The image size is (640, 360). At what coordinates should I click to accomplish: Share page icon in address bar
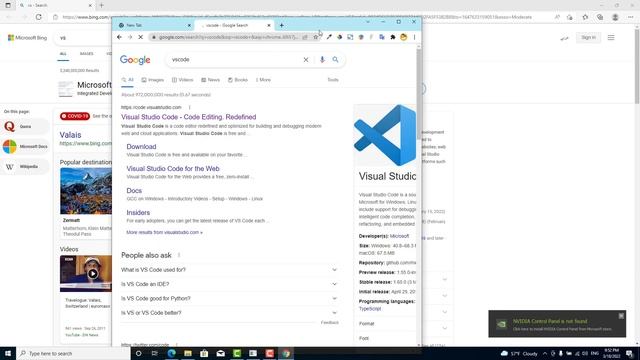pyautogui.click(x=305, y=37)
